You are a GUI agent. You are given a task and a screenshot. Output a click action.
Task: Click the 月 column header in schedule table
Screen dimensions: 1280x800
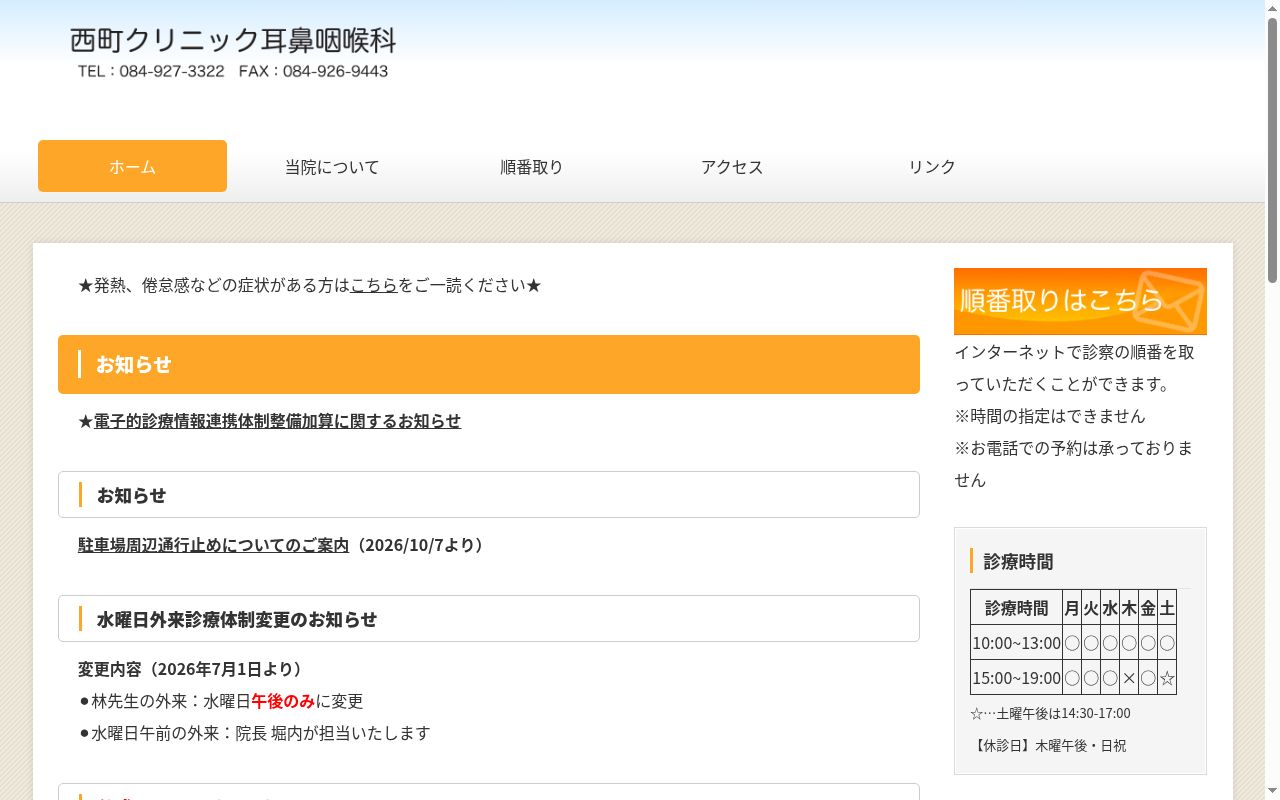tap(1072, 608)
